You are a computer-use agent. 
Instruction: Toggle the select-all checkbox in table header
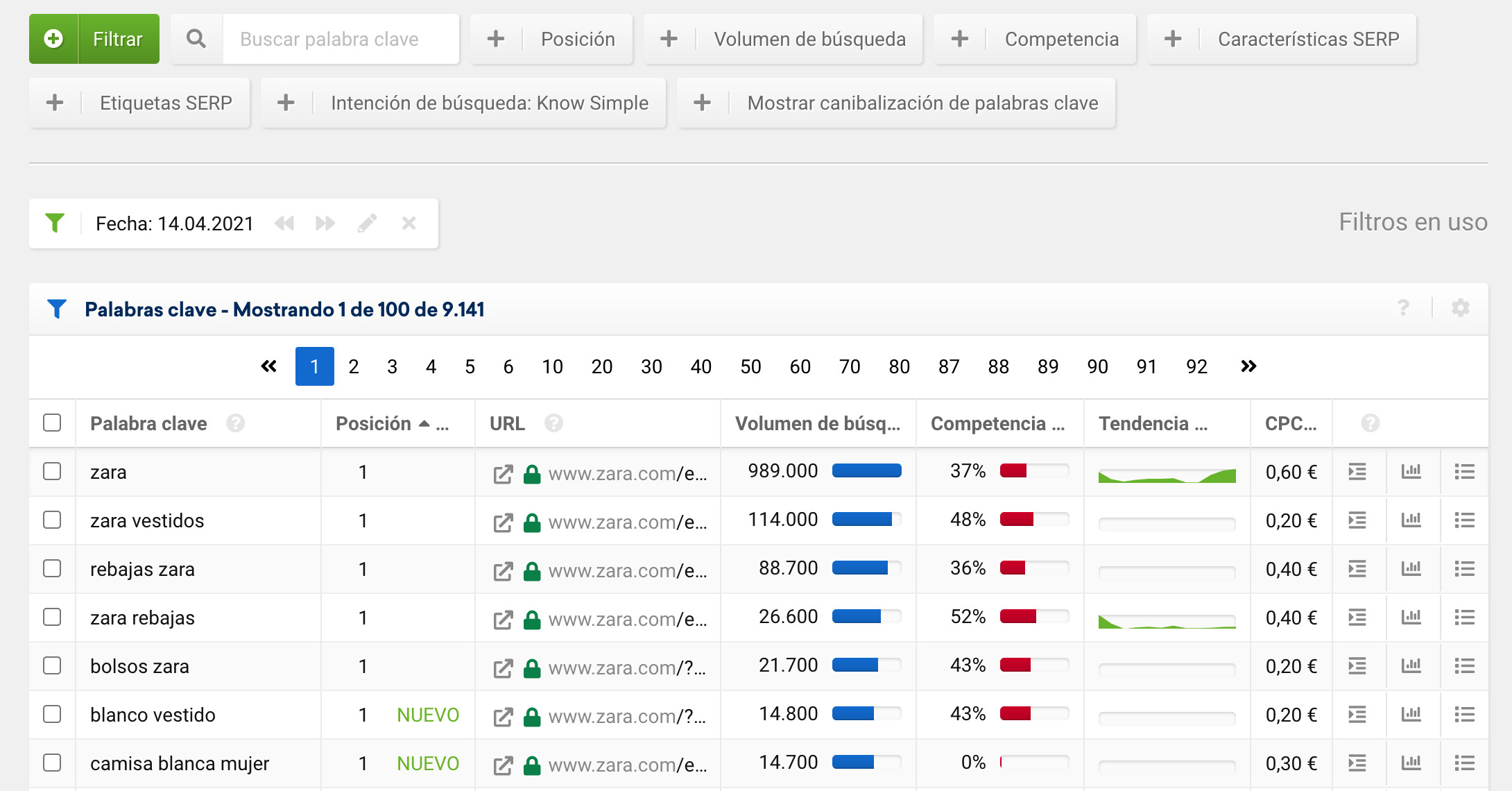(52, 423)
